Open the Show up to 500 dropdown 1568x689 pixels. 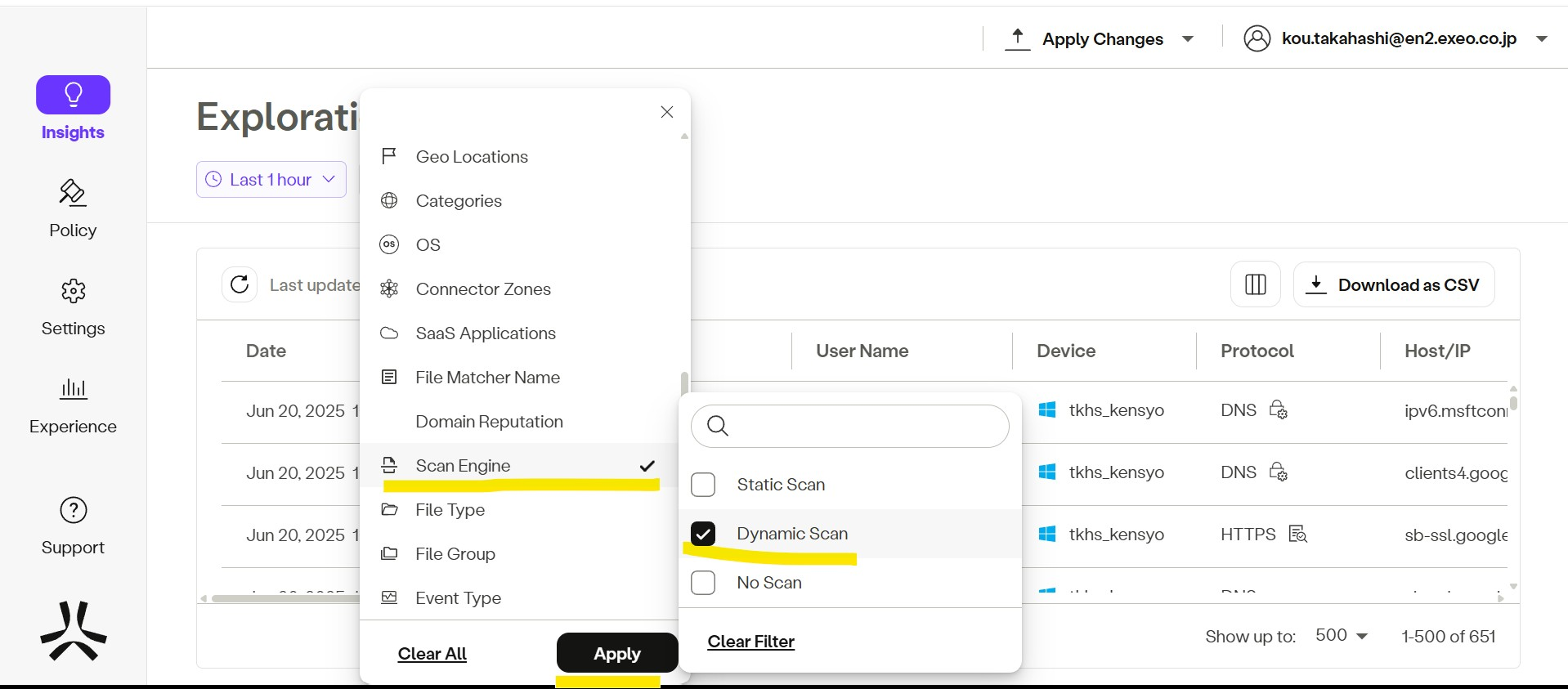1341,636
